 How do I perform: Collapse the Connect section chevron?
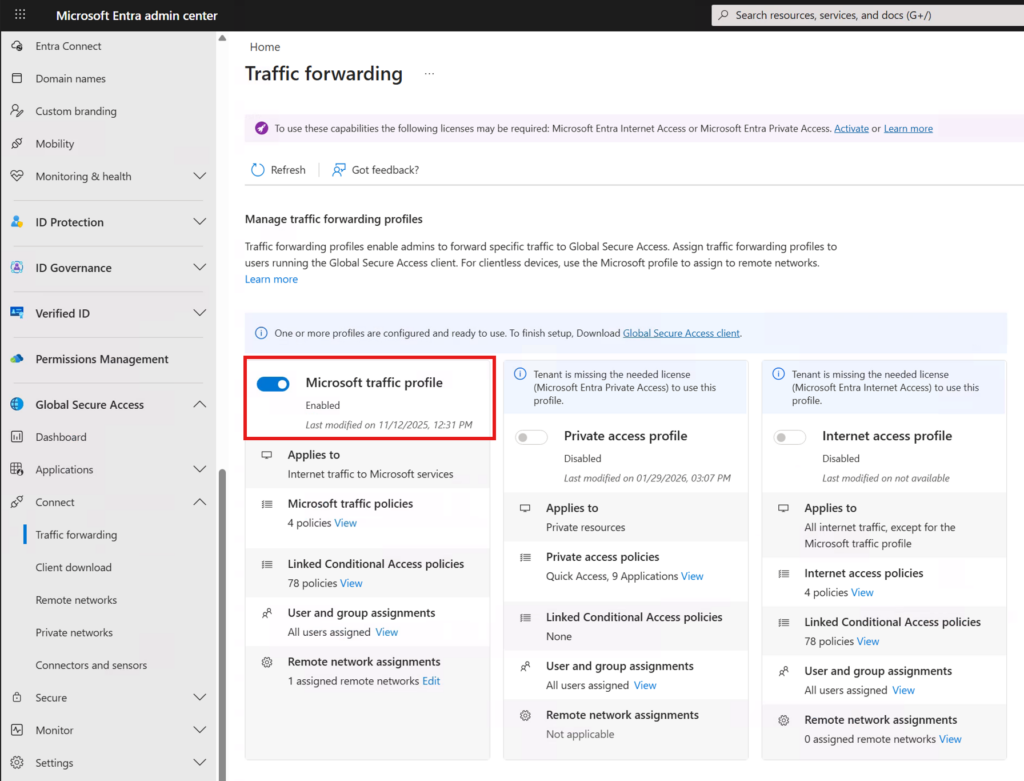199,502
